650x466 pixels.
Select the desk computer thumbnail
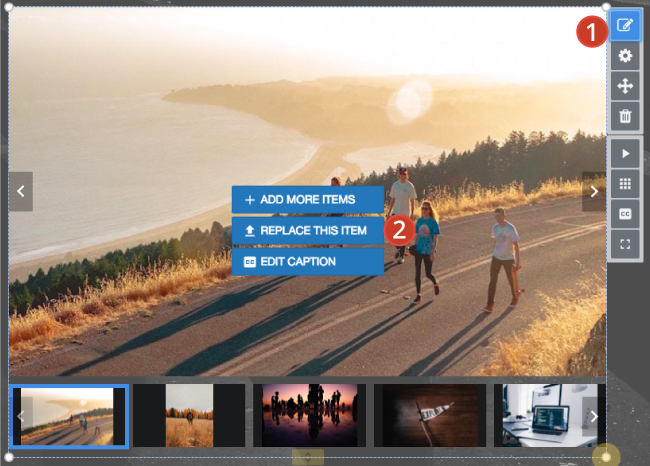point(540,416)
